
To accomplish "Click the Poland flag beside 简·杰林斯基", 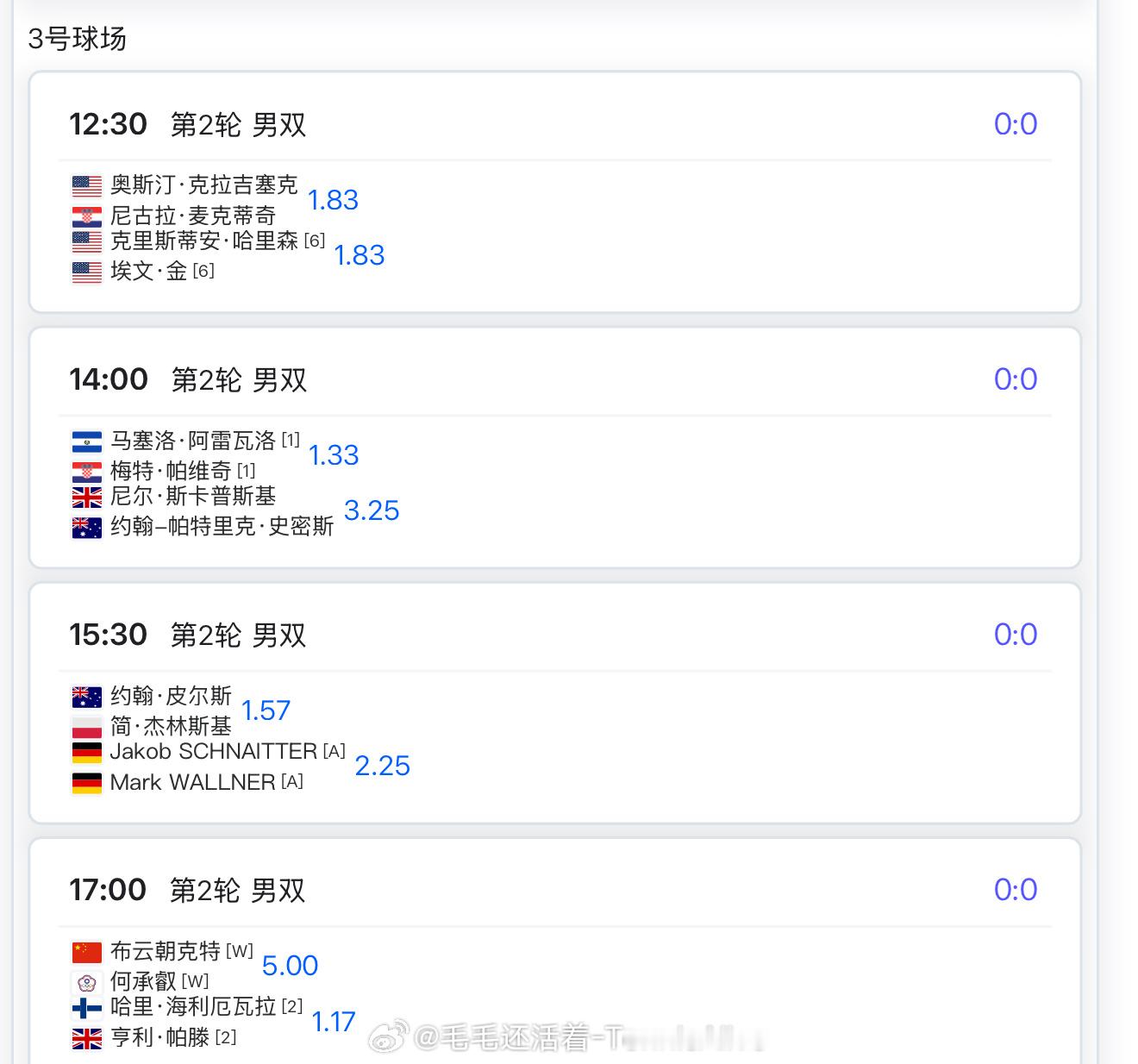I will [86, 726].
